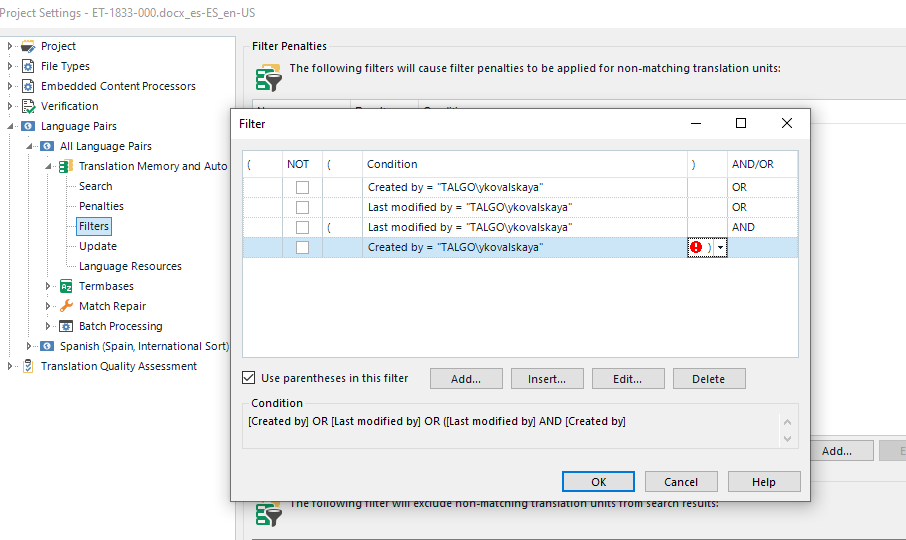Screen dimensions: 906x540
Task: Expand the Batch Processing node
Action: (x=47, y=326)
